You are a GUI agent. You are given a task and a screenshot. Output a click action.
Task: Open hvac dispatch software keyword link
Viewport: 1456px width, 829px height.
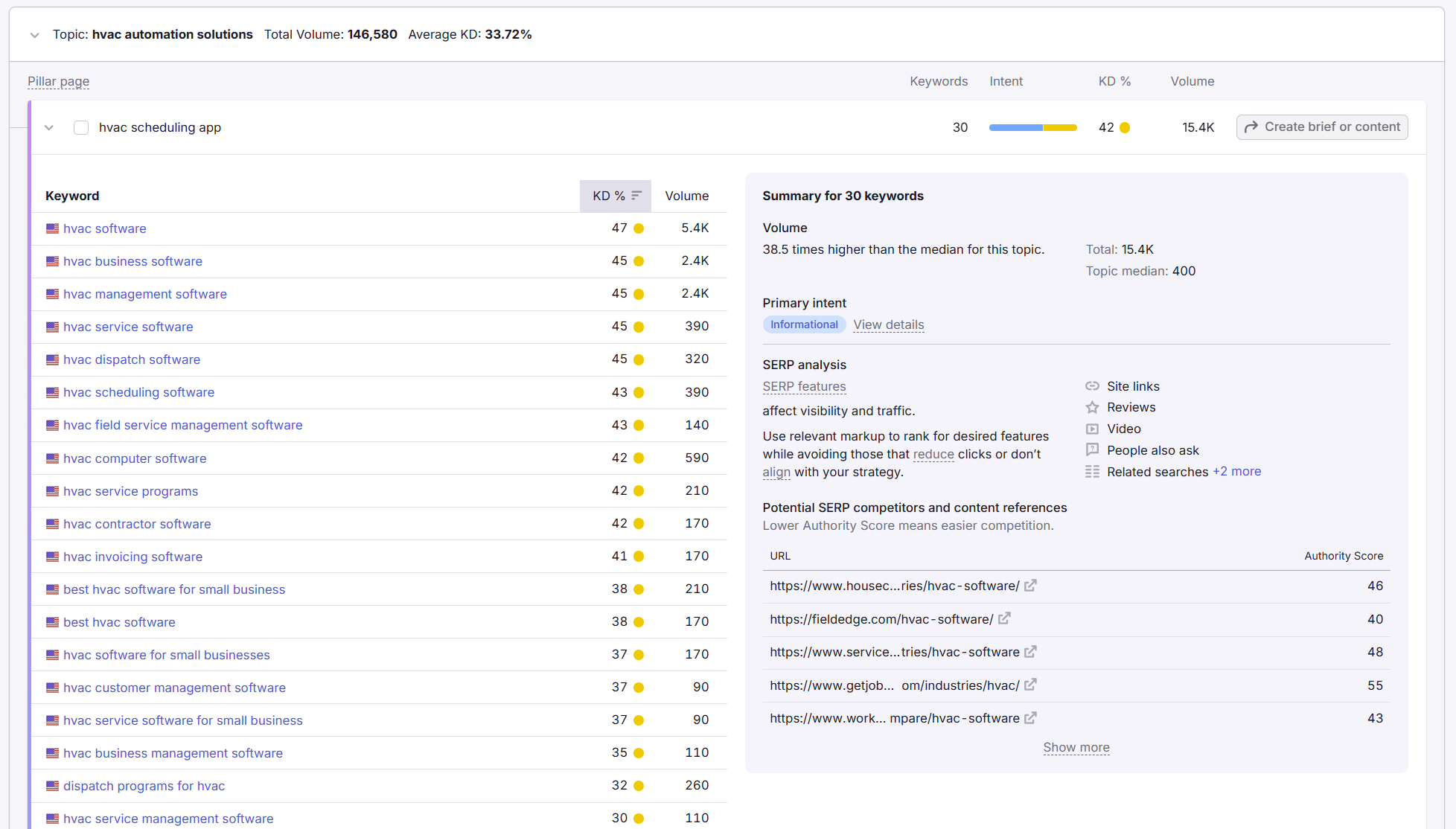pos(132,359)
